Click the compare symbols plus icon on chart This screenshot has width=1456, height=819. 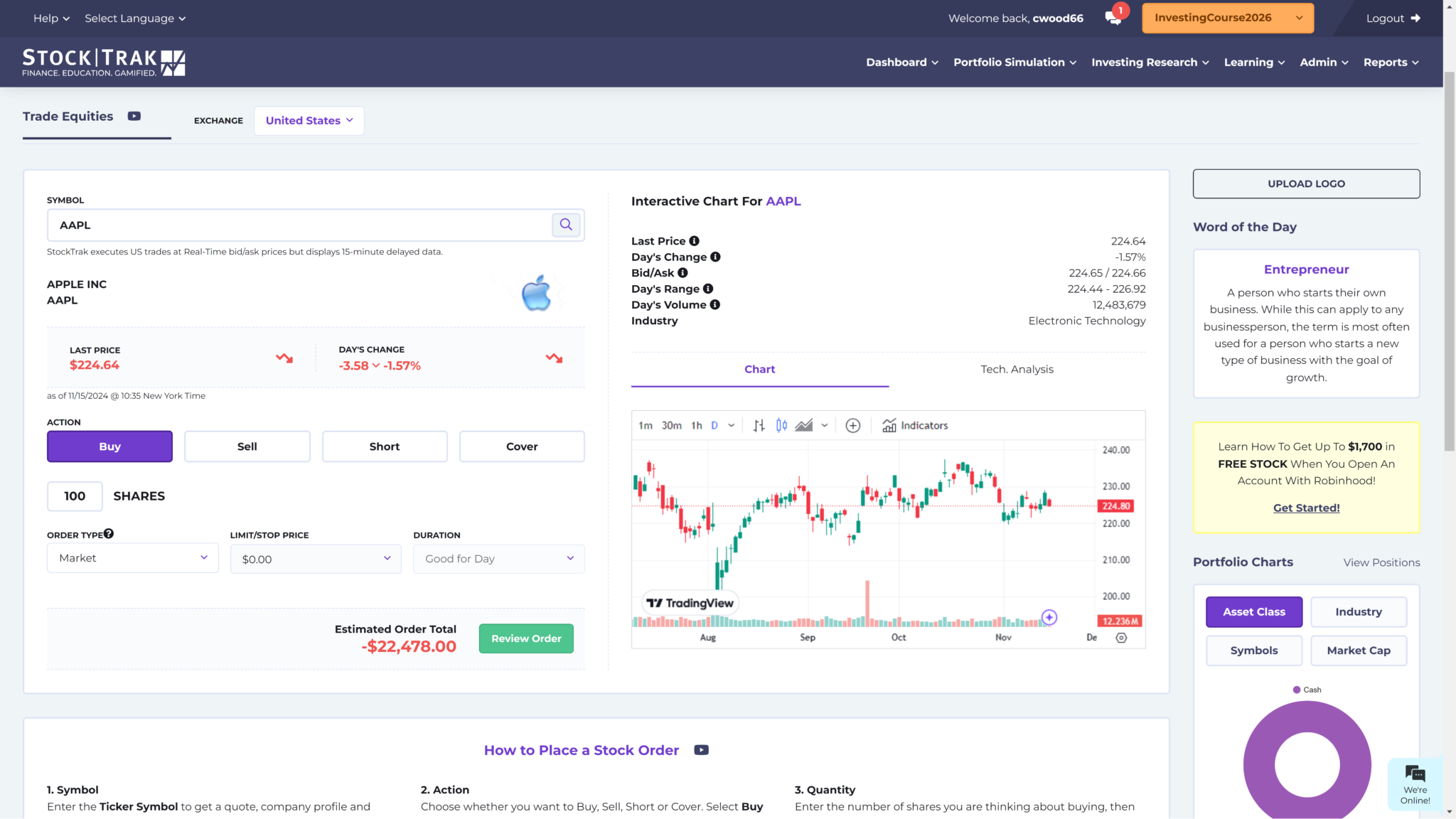852,425
